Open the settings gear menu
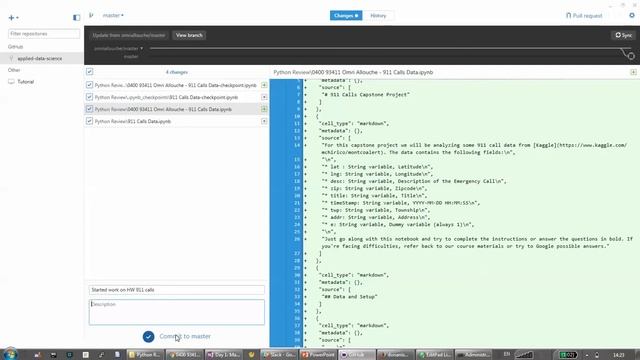 click(x=632, y=15)
